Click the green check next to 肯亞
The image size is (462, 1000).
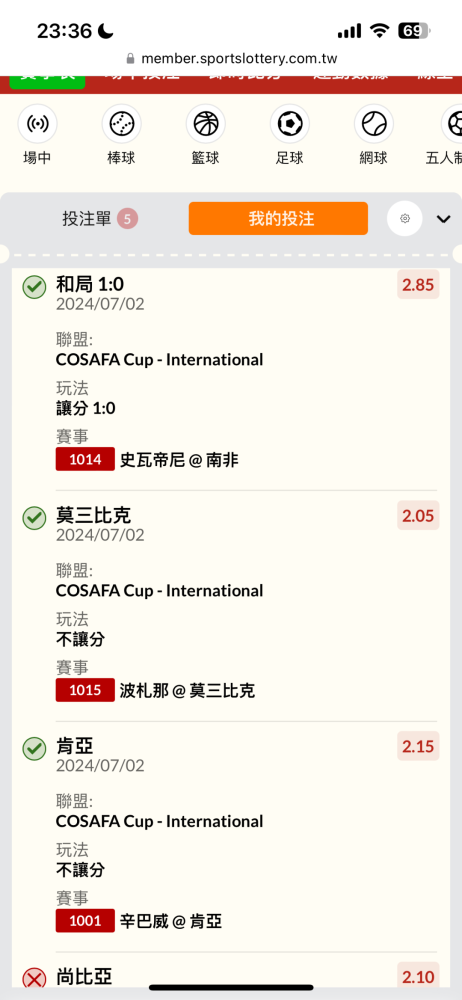34,749
